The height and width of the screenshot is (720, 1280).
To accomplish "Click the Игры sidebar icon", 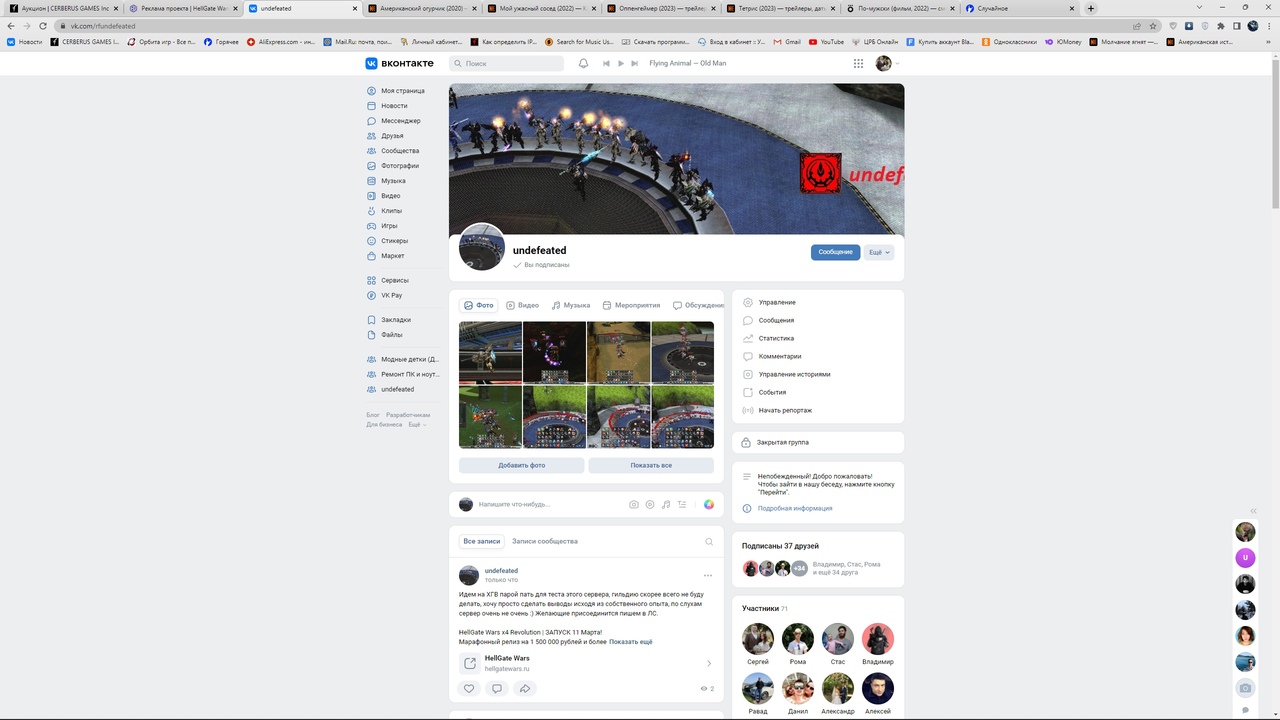I will tap(372, 226).
